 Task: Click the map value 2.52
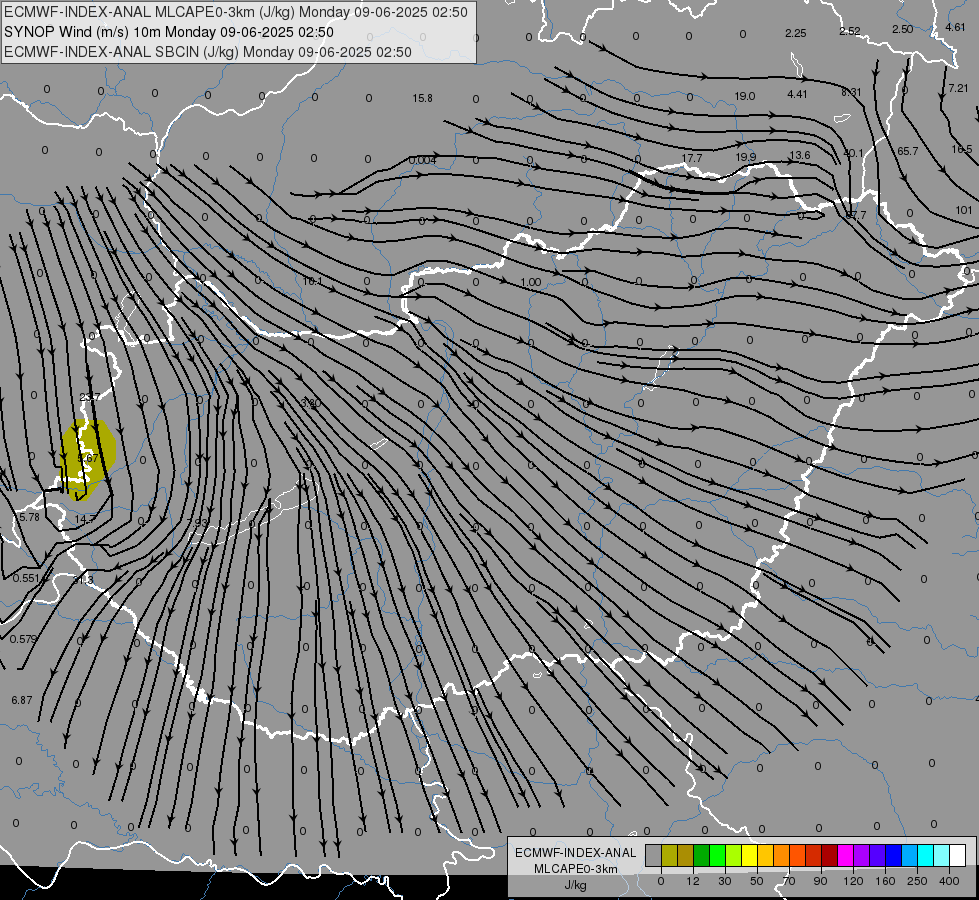tap(850, 31)
